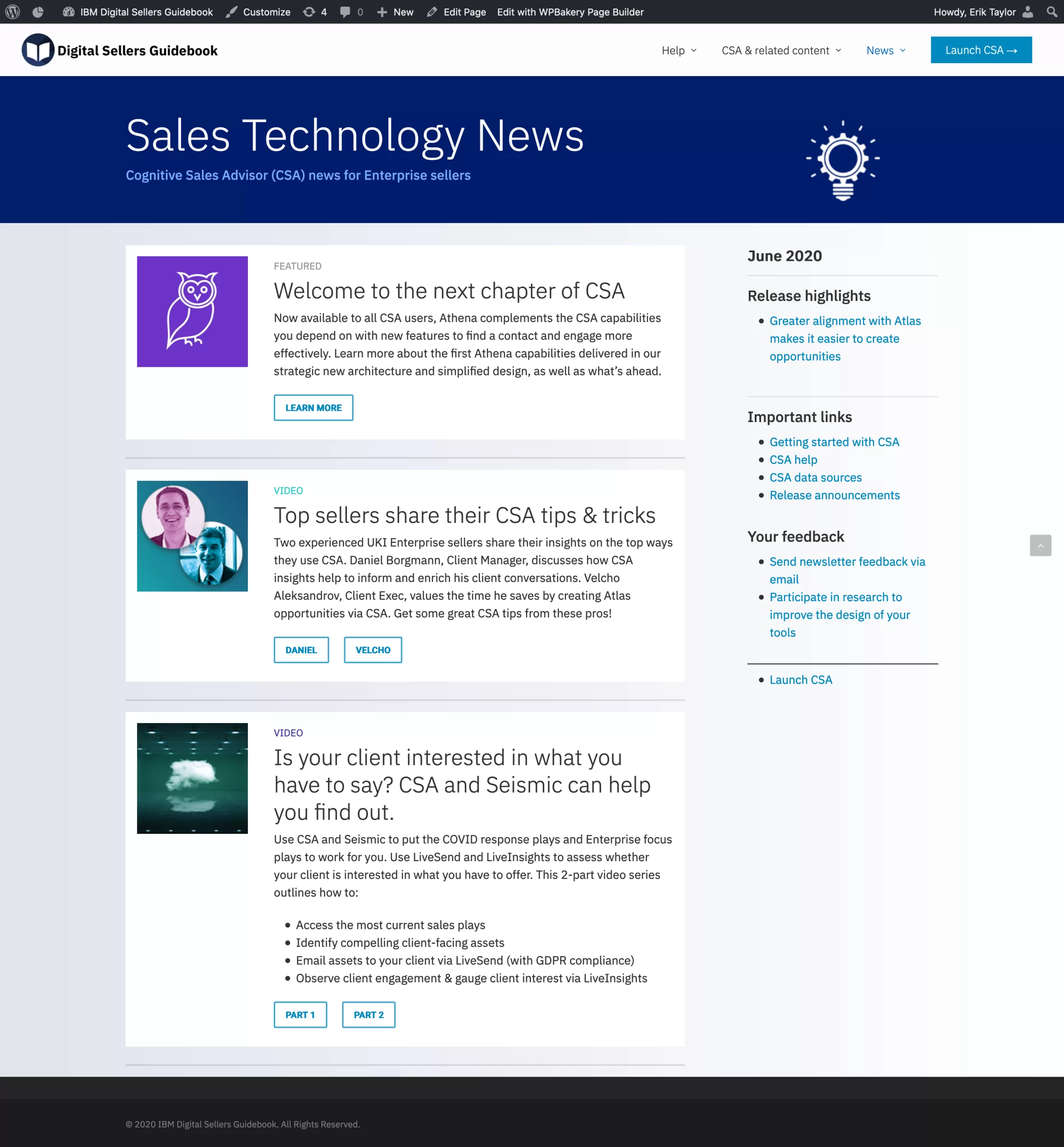Click the VELCHO video button
1064x1147 pixels.
(373, 650)
